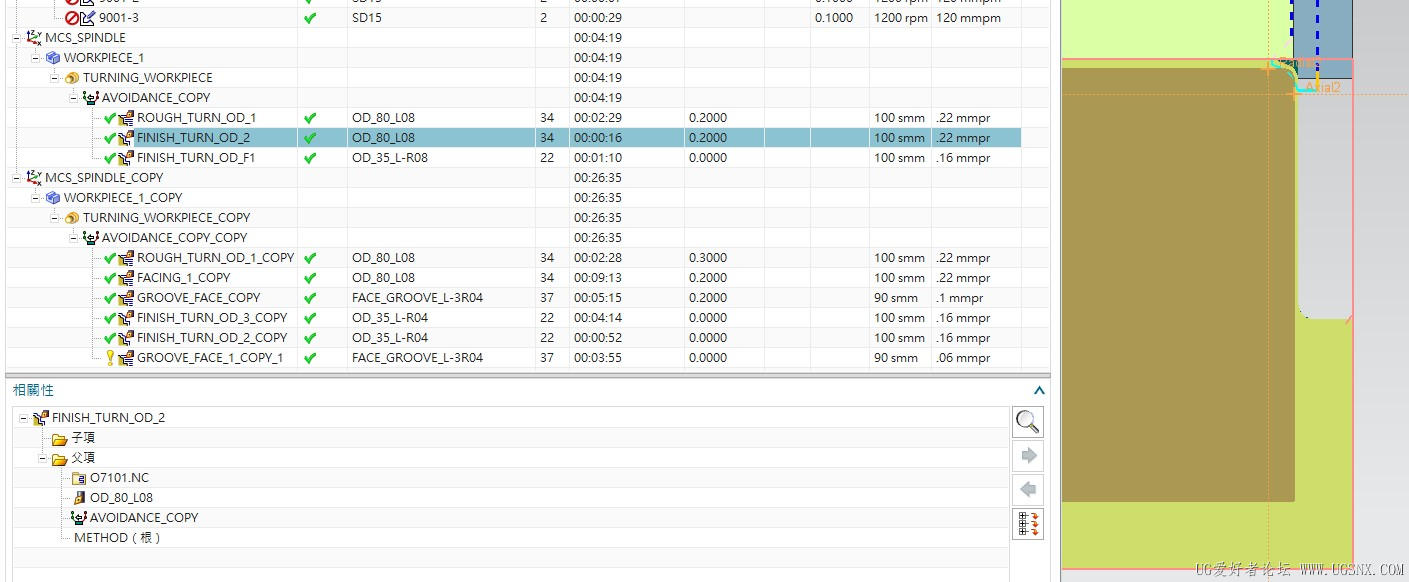
Task: Click the 00:09:13 time cell
Action: 598,277
